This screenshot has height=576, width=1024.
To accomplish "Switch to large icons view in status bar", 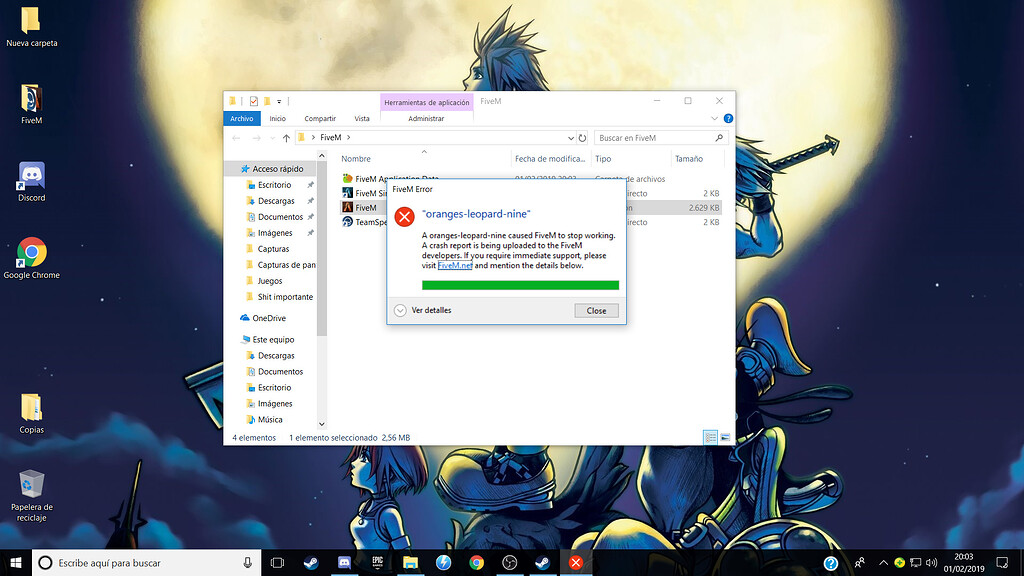I will (725, 438).
